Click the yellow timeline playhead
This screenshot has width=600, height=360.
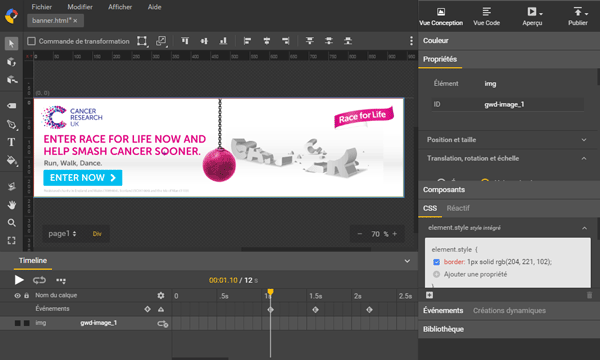pyautogui.click(x=271, y=293)
